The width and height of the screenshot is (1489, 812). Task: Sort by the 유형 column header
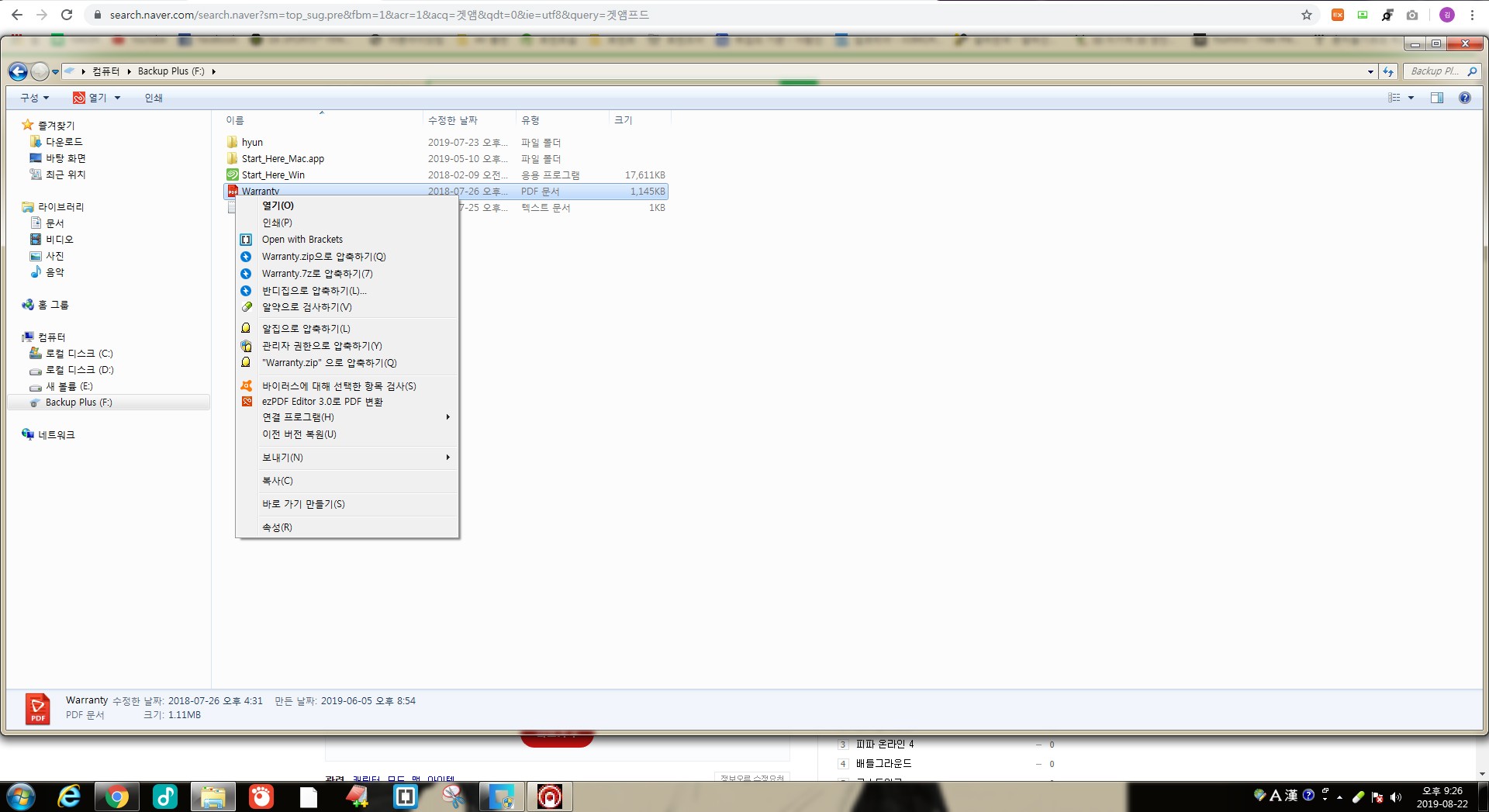pos(562,120)
